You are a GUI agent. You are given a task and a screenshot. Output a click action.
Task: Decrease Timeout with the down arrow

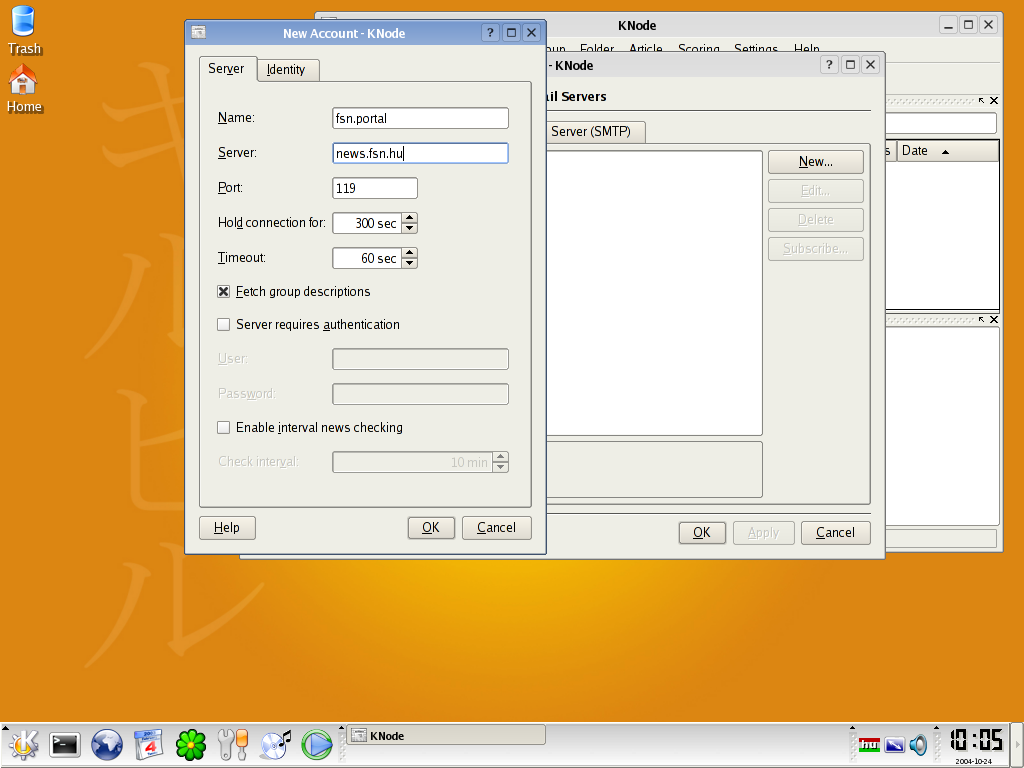click(409, 263)
